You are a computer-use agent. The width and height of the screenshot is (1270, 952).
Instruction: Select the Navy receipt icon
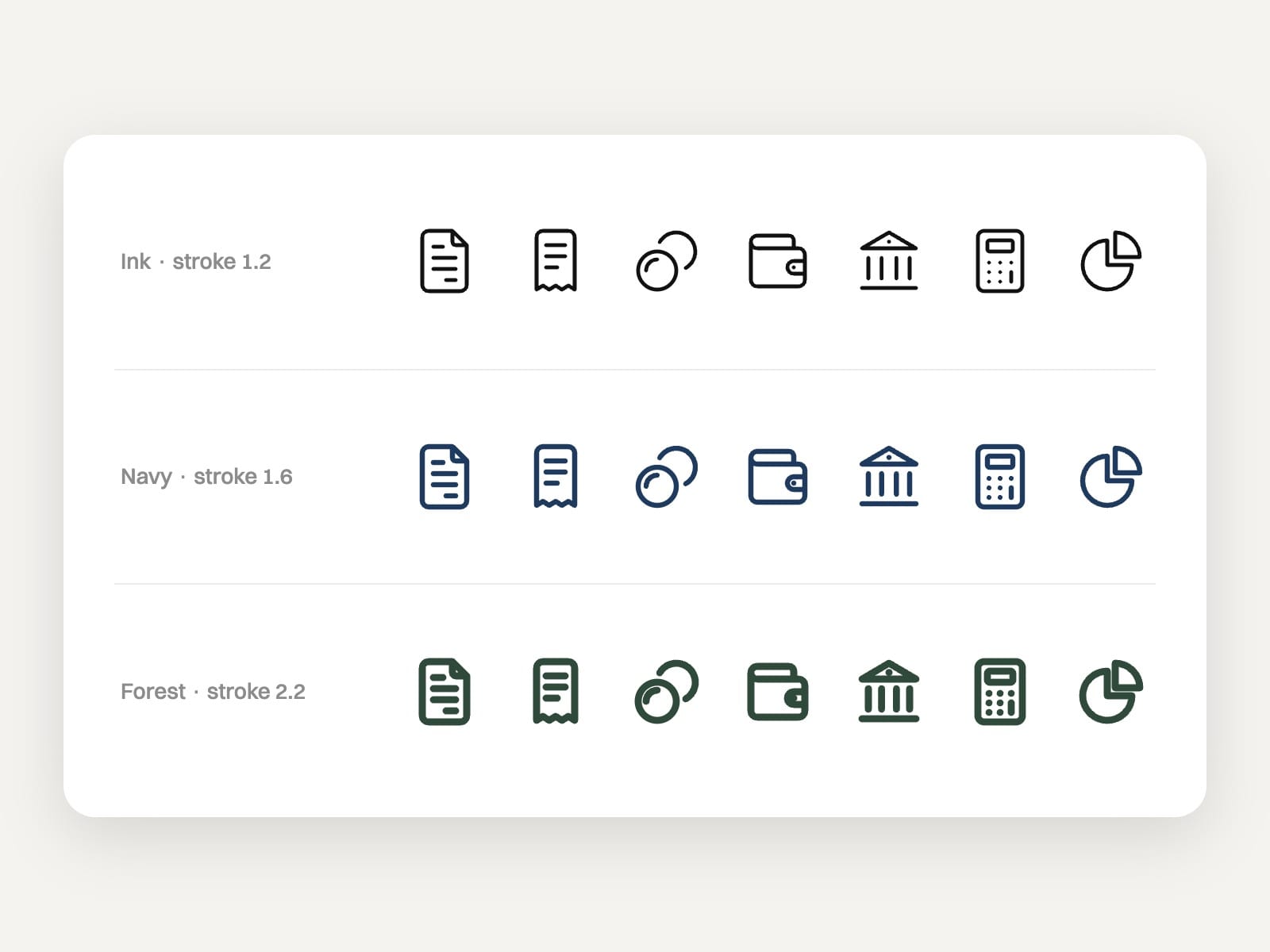(x=556, y=476)
